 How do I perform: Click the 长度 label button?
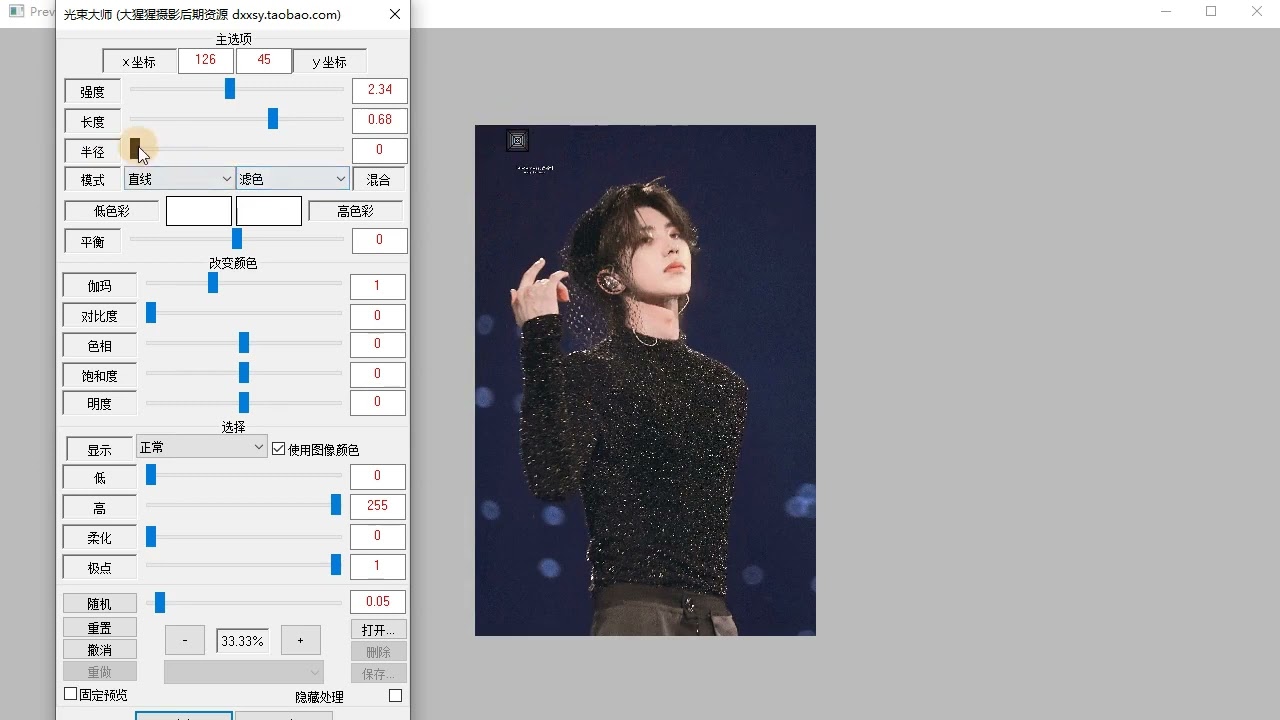(x=93, y=122)
